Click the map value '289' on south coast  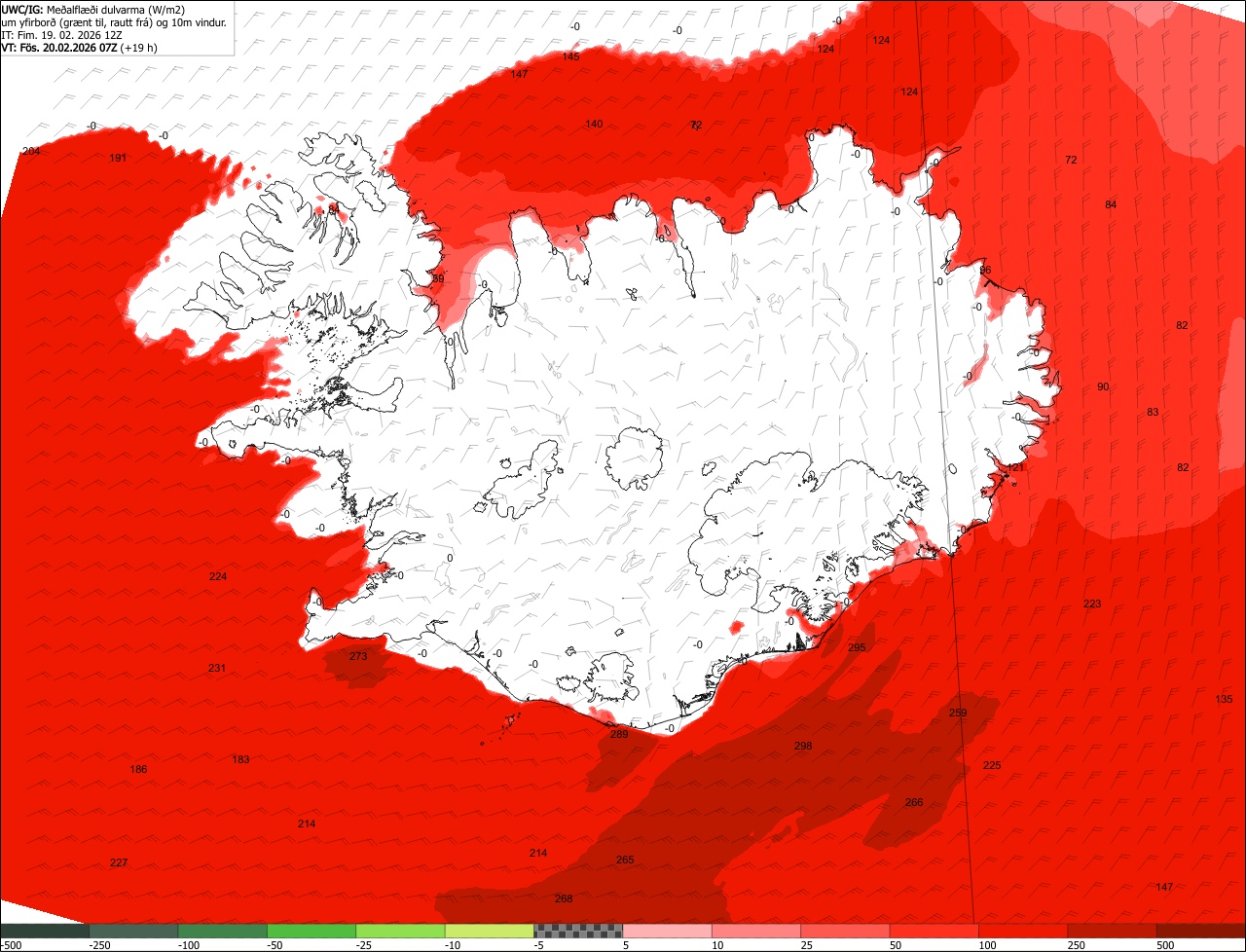pyautogui.click(x=619, y=734)
